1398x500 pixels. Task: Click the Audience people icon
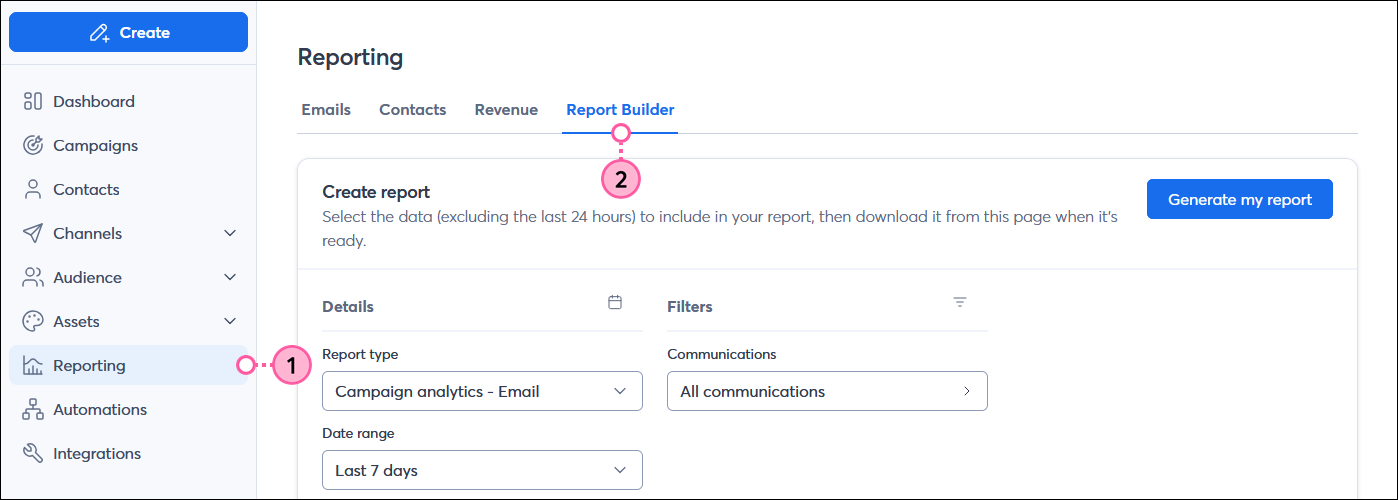click(33, 277)
